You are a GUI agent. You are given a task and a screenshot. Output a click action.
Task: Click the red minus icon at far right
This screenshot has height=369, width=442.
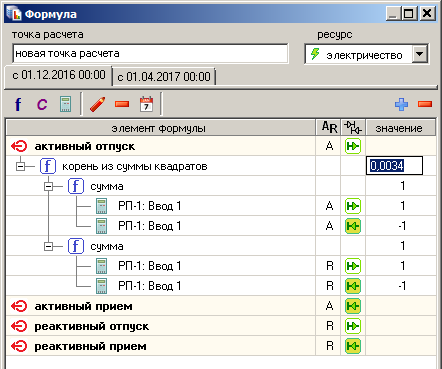click(x=425, y=104)
